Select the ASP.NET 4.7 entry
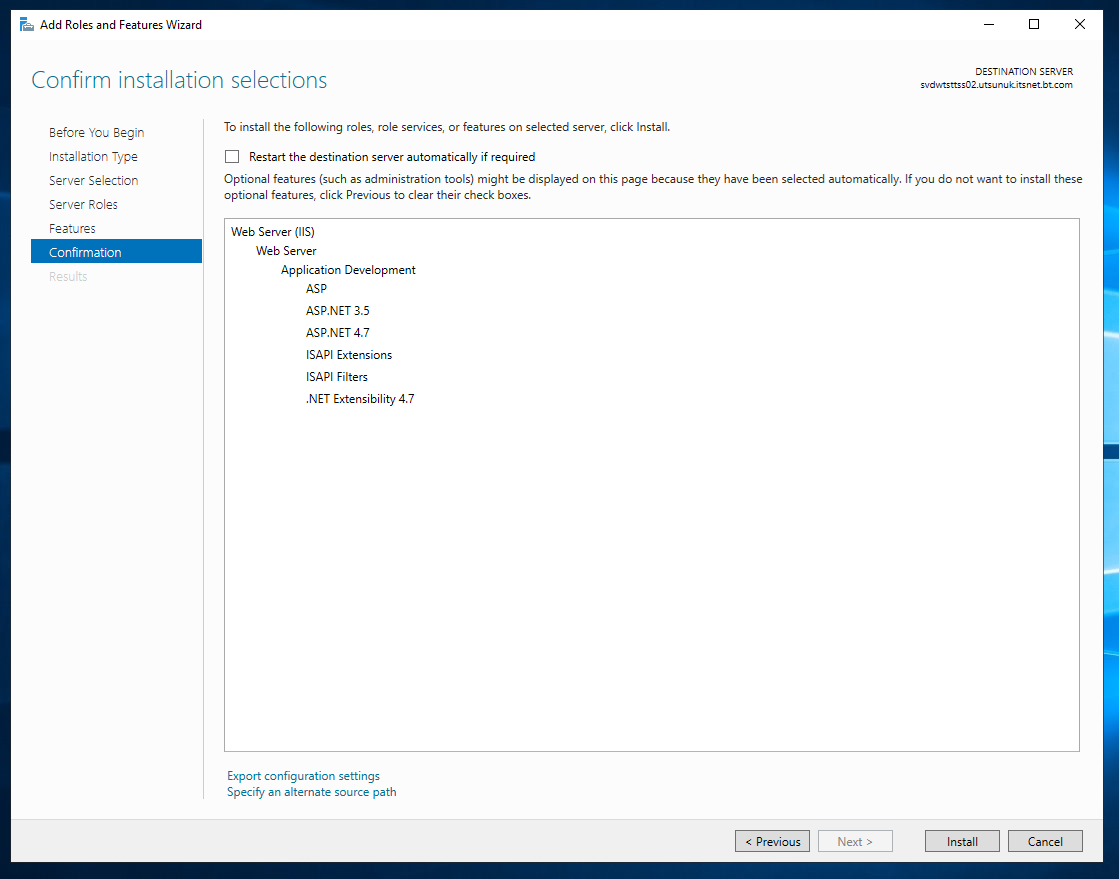 pos(338,332)
